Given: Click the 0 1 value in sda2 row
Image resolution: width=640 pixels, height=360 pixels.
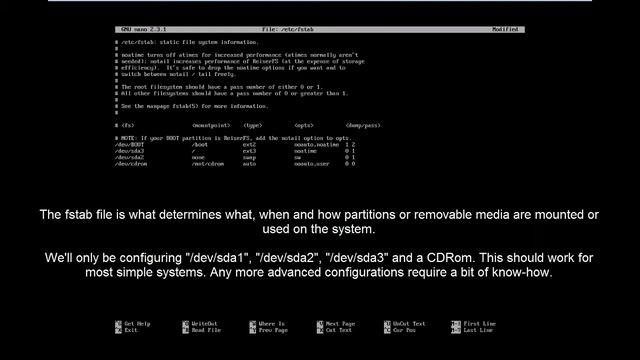Looking at the screenshot, I should click(350, 158).
